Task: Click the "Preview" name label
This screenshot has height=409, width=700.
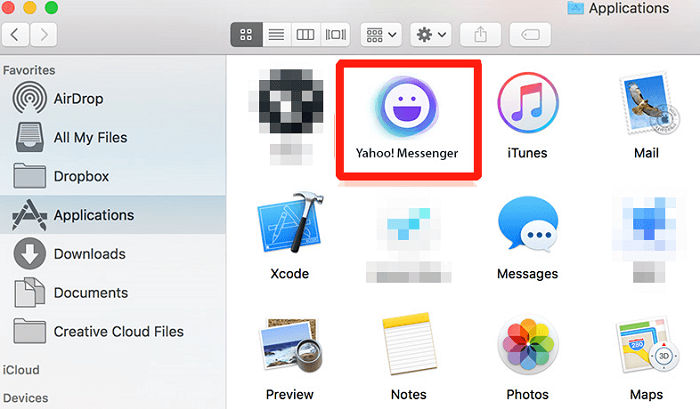Action: point(290,394)
